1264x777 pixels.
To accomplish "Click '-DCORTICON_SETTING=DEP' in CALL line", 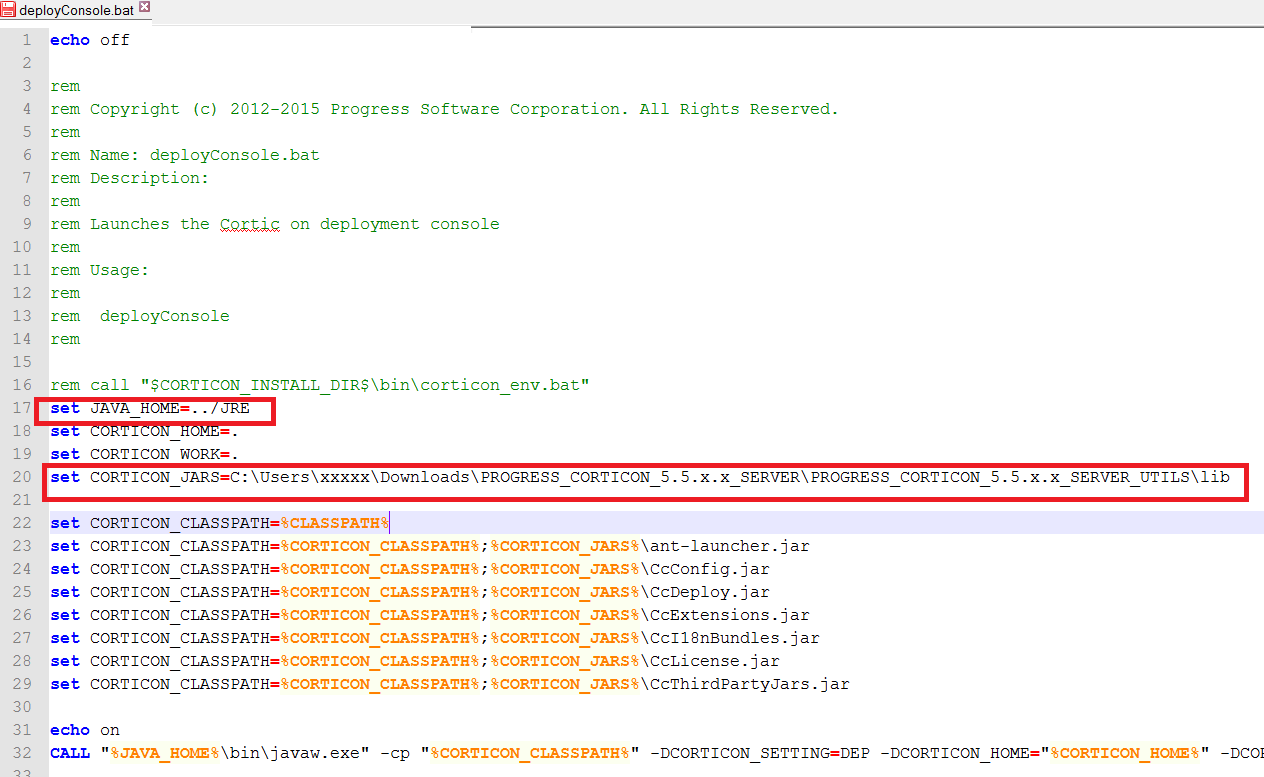I will click(760, 753).
